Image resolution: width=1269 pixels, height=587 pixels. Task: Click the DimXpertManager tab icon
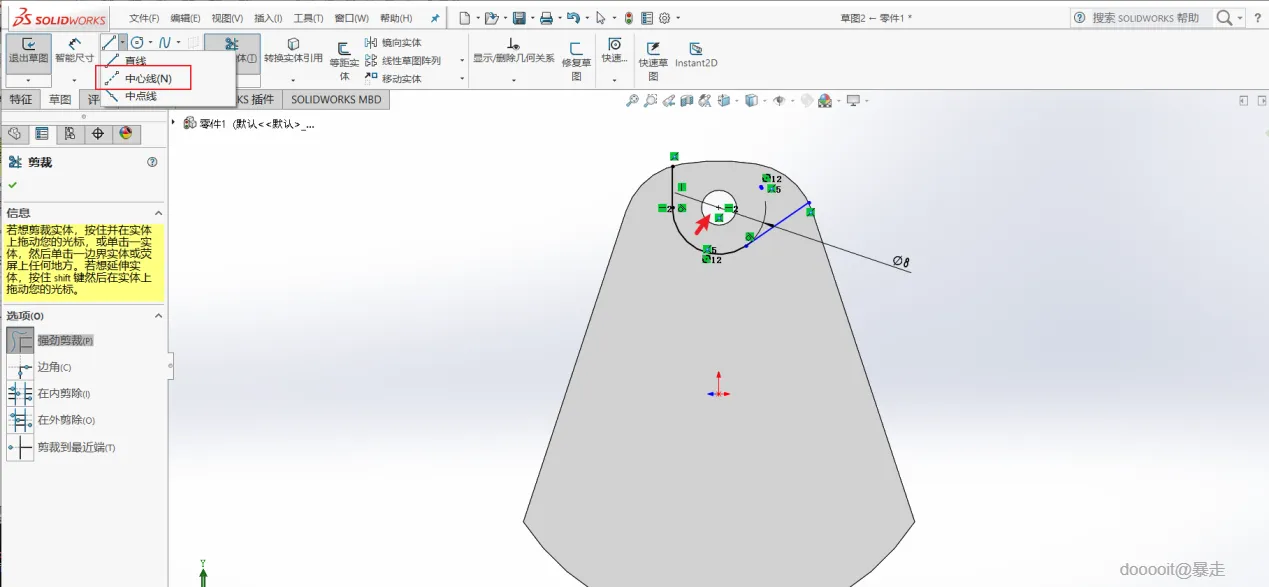(97, 134)
